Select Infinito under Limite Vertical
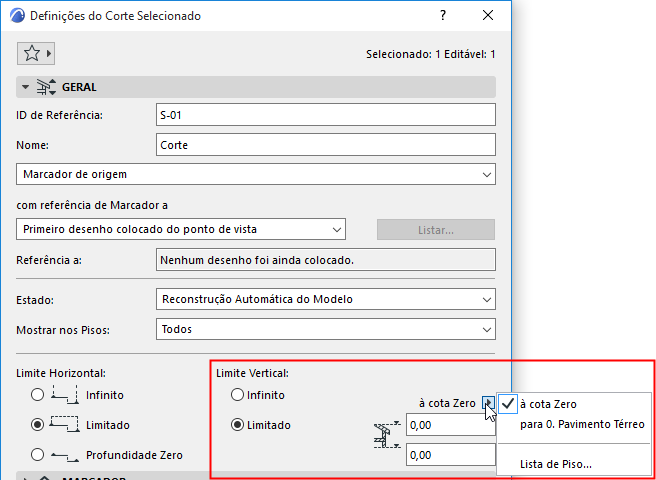This screenshot has height=480, width=656. point(238,395)
